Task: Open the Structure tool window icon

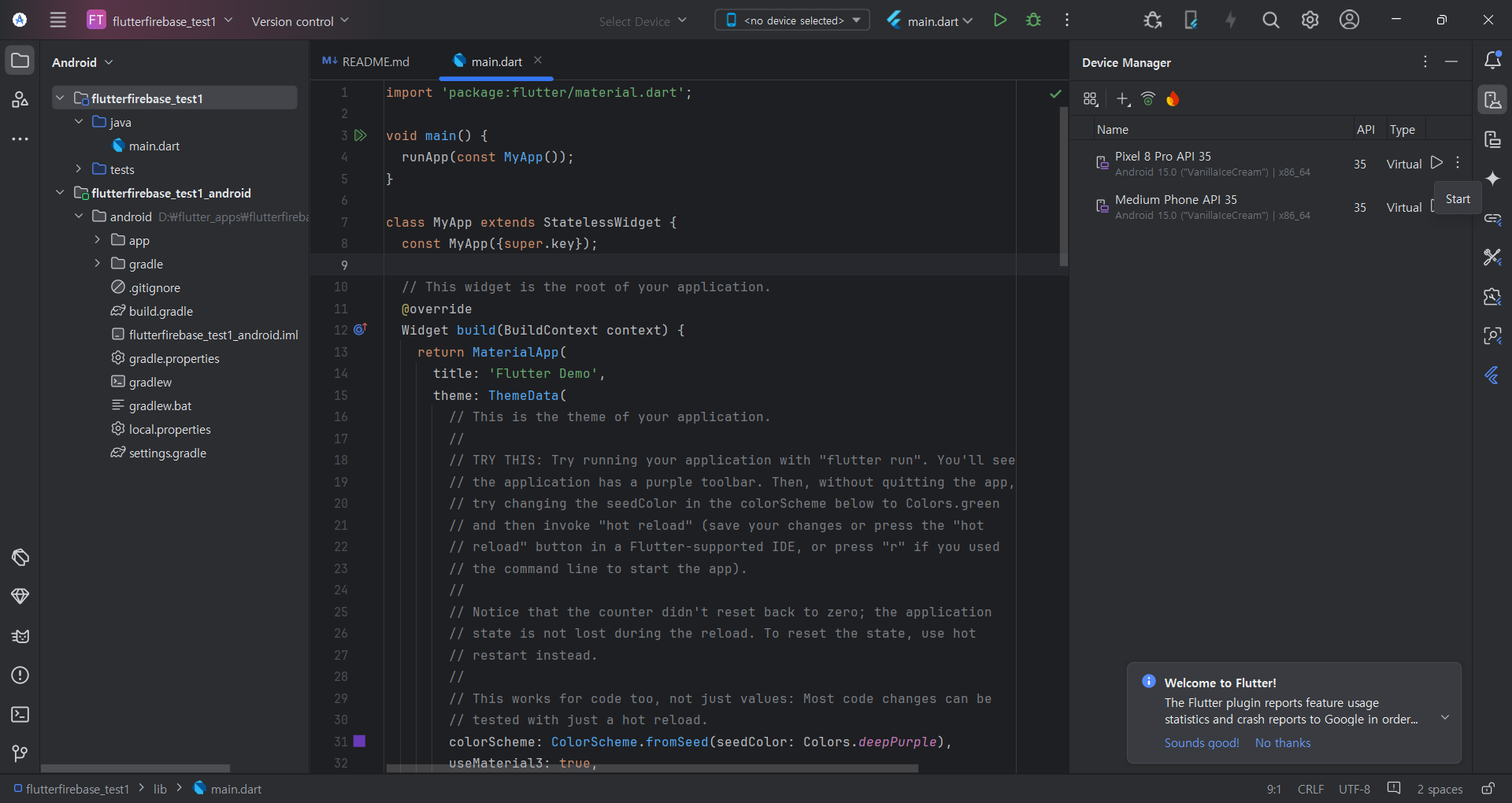Action: pos(20,100)
